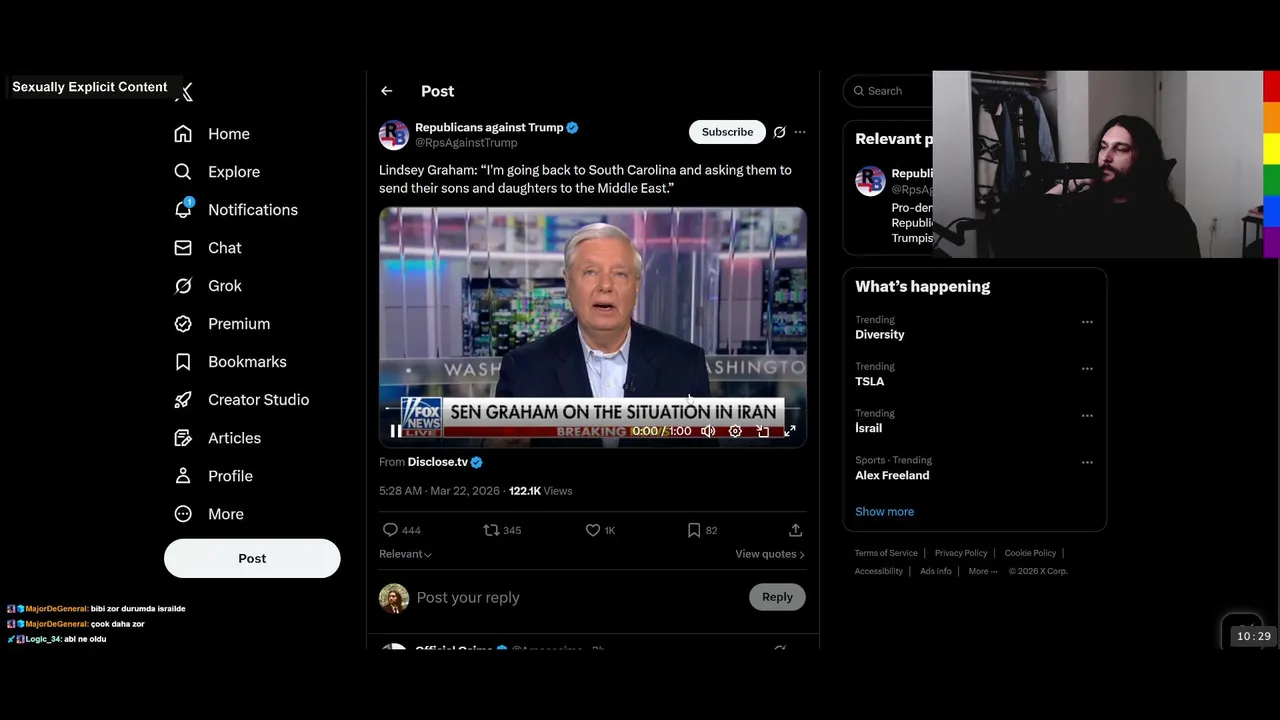The width and height of the screenshot is (1280, 720).
Task: Open the Relevant sort dropdown
Action: [x=405, y=554]
